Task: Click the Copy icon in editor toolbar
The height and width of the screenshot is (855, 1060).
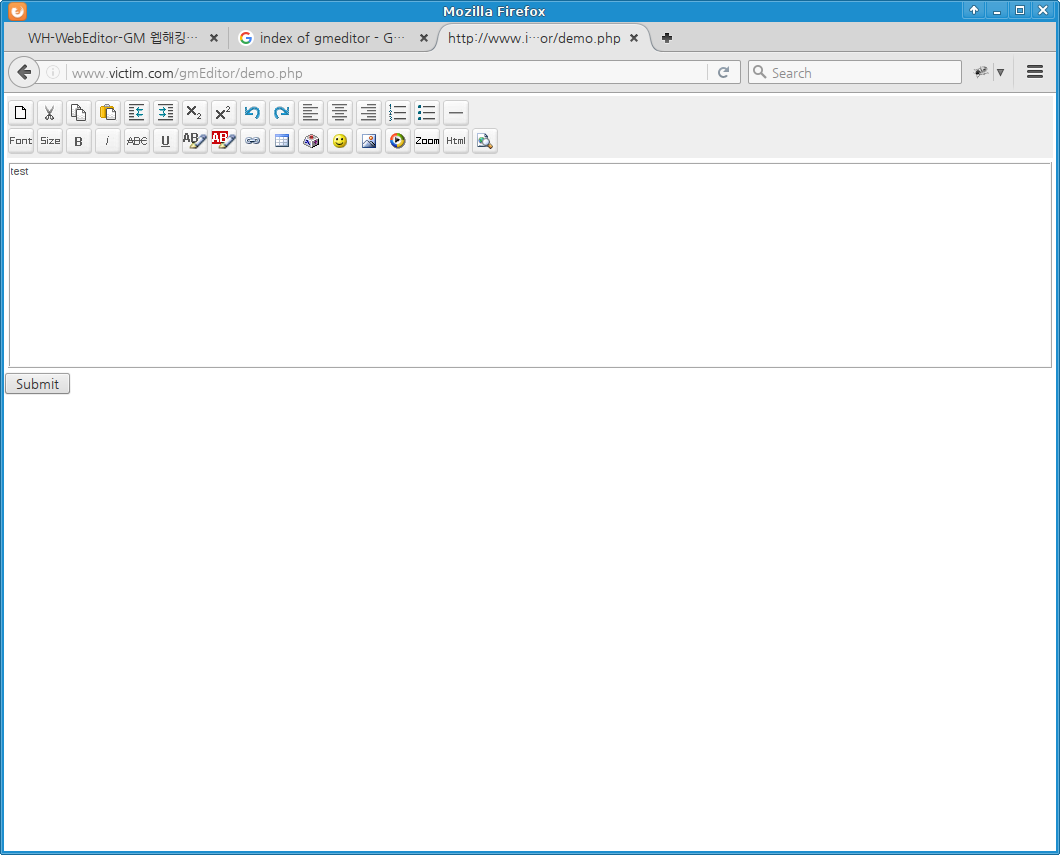Action: tap(78, 112)
